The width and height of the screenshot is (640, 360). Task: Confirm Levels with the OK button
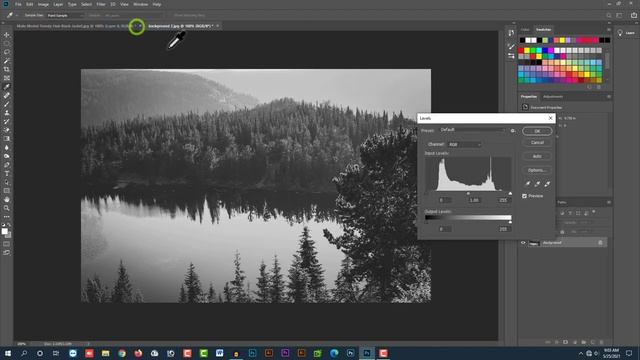pos(537,131)
